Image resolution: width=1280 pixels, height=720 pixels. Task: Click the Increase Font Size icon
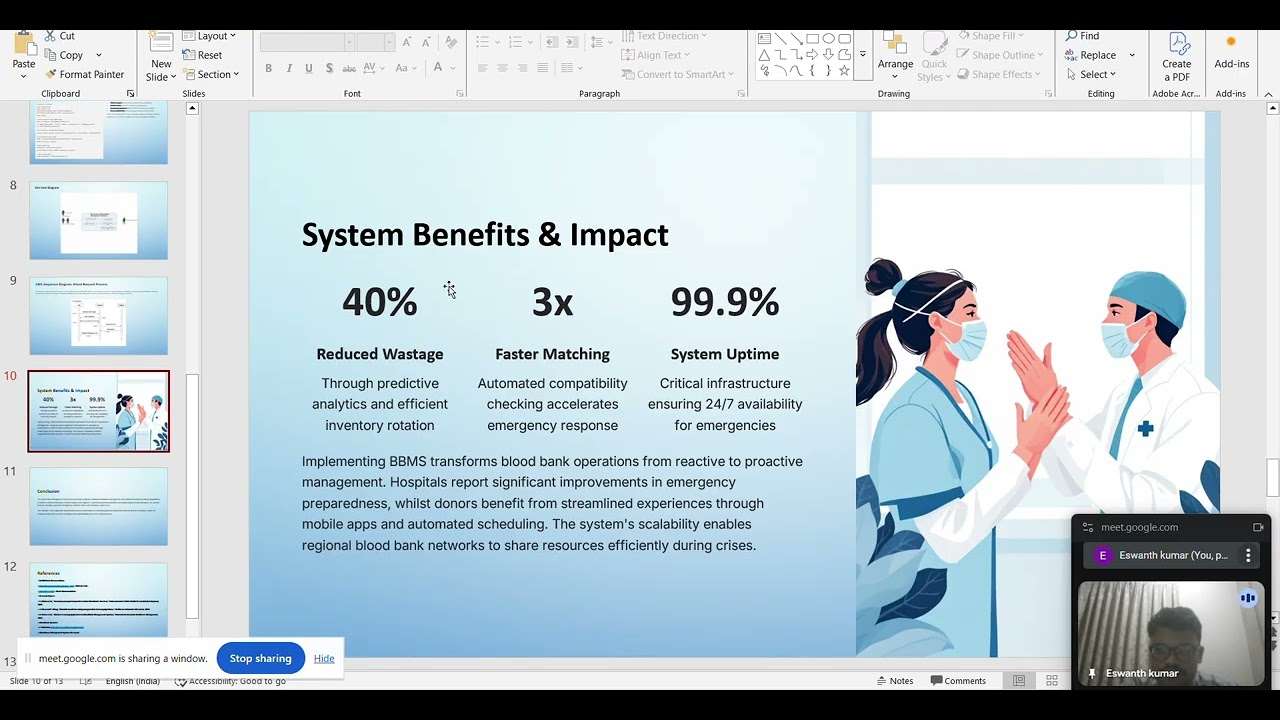coord(406,42)
